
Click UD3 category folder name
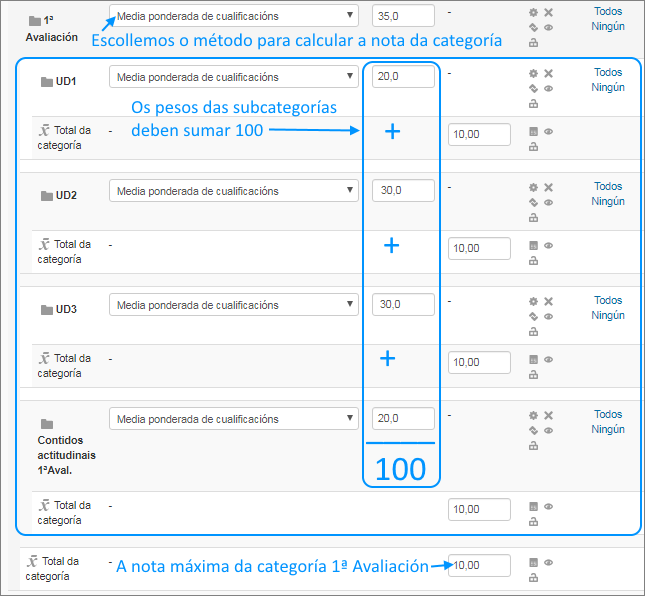pyautogui.click(x=66, y=309)
